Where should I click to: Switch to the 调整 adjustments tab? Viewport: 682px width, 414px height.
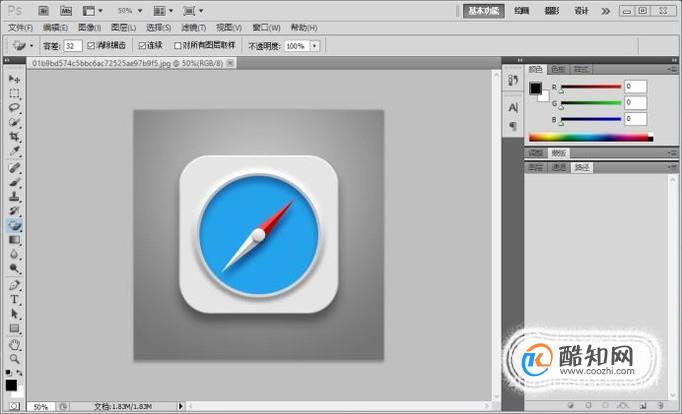536,153
